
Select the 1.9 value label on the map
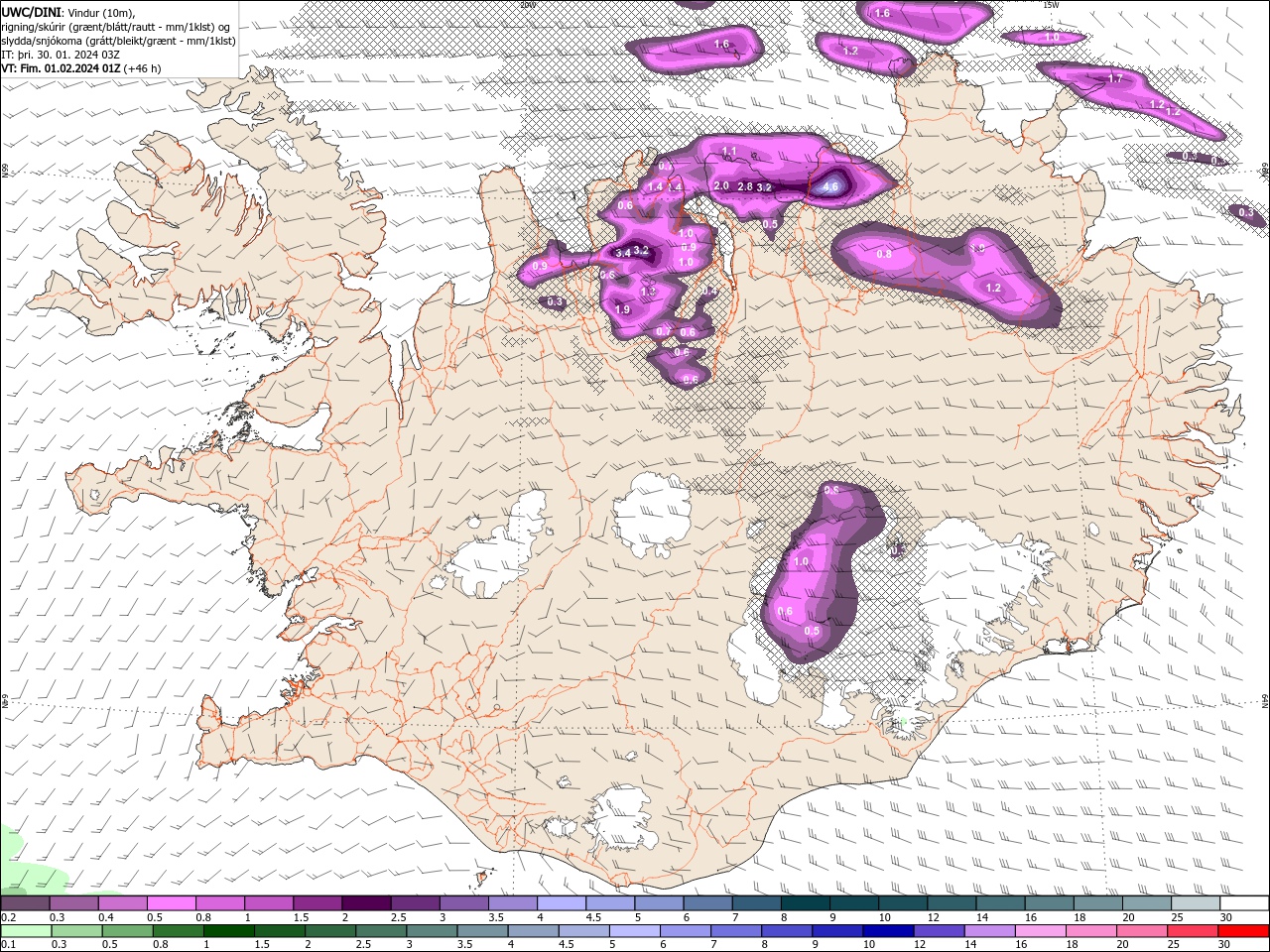coord(623,309)
